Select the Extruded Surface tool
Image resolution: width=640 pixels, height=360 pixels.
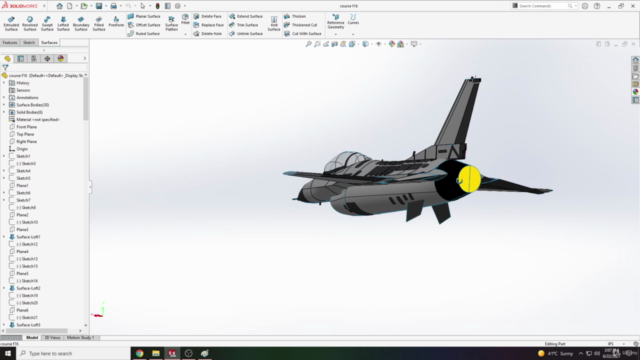pyautogui.click(x=11, y=24)
